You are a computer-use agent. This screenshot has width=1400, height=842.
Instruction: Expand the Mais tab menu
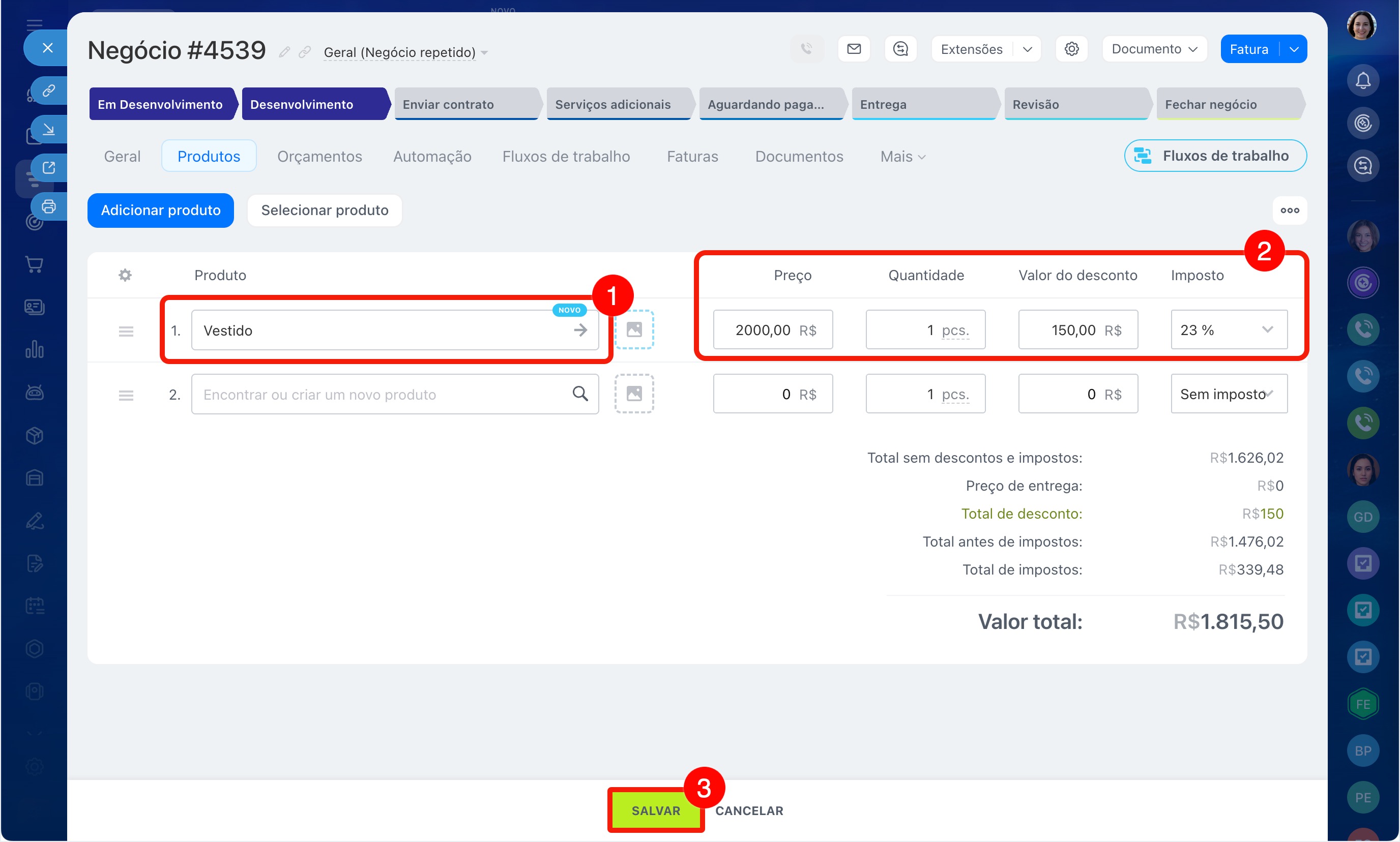[902, 157]
